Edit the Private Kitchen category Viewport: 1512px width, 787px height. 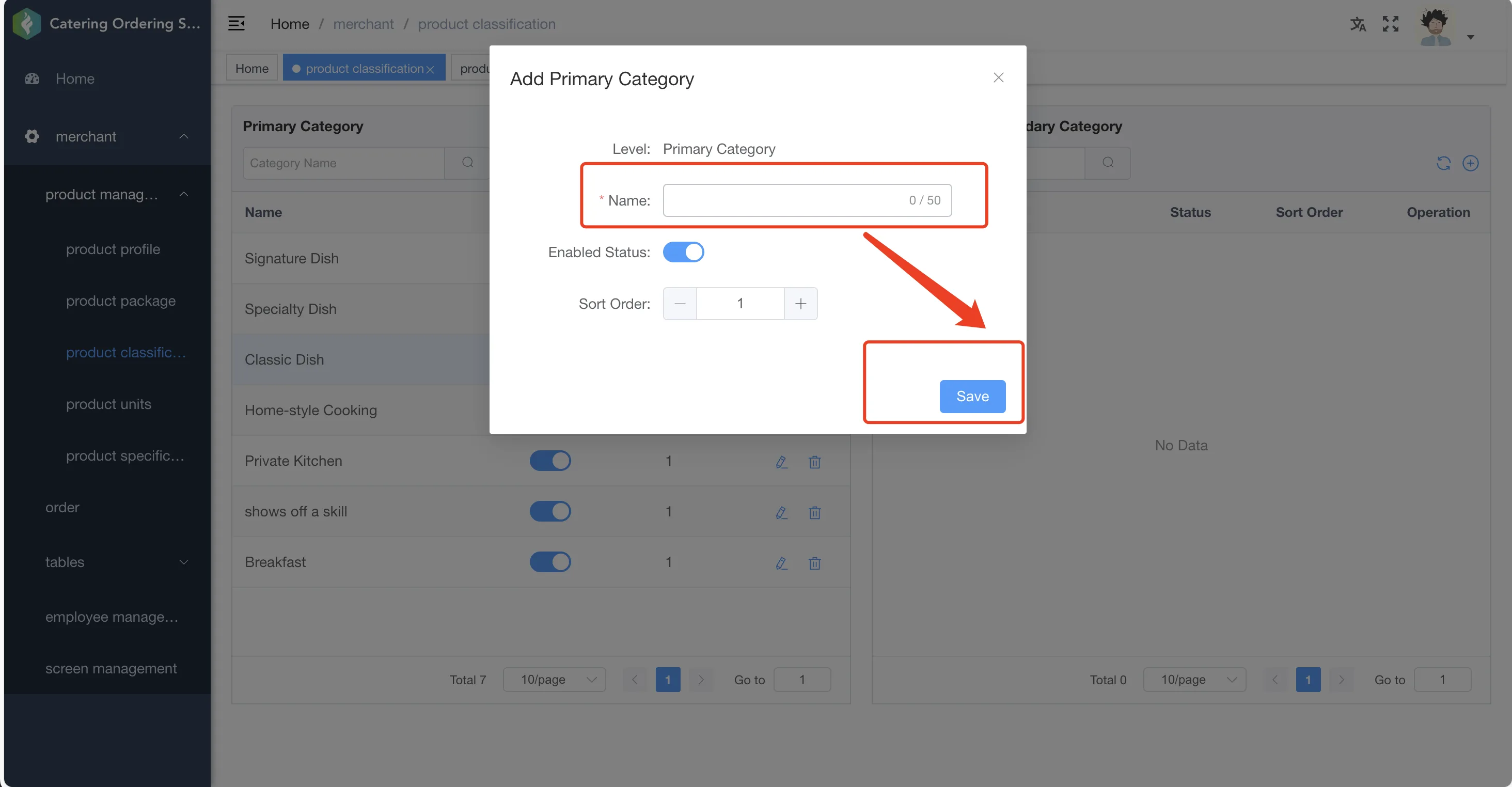(781, 462)
